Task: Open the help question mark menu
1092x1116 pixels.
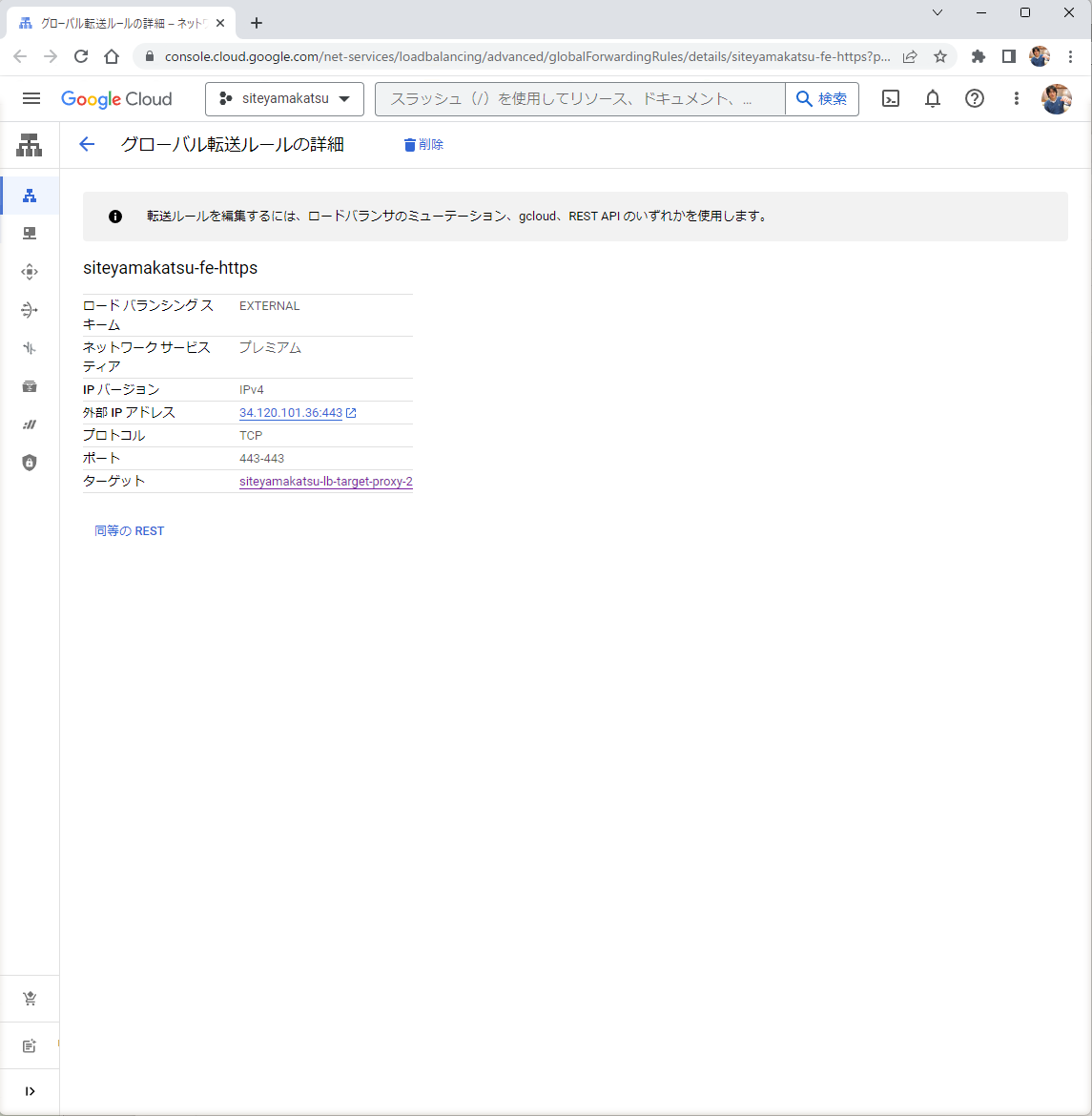Action: (974, 98)
